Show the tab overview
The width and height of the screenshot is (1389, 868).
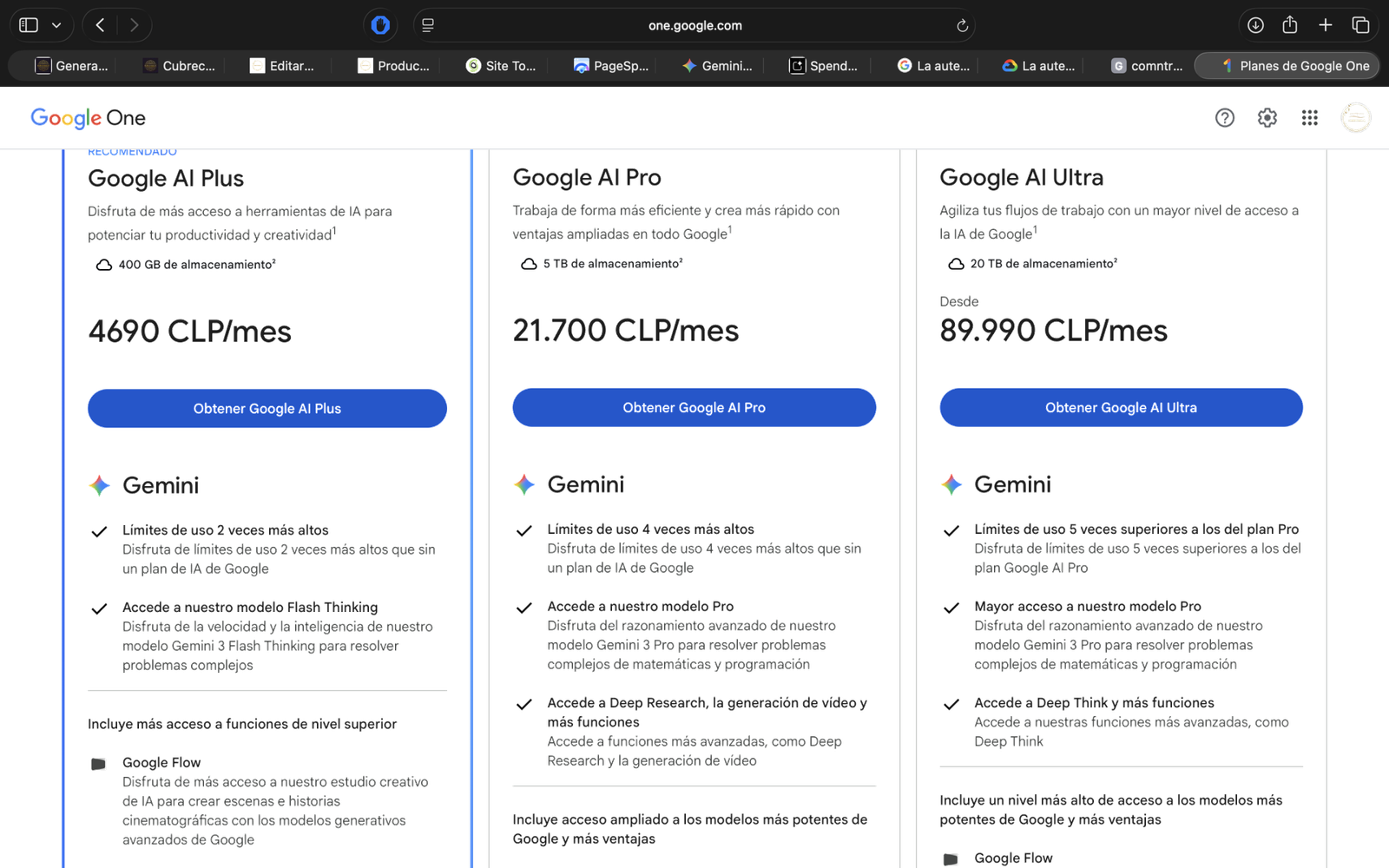[x=1360, y=25]
